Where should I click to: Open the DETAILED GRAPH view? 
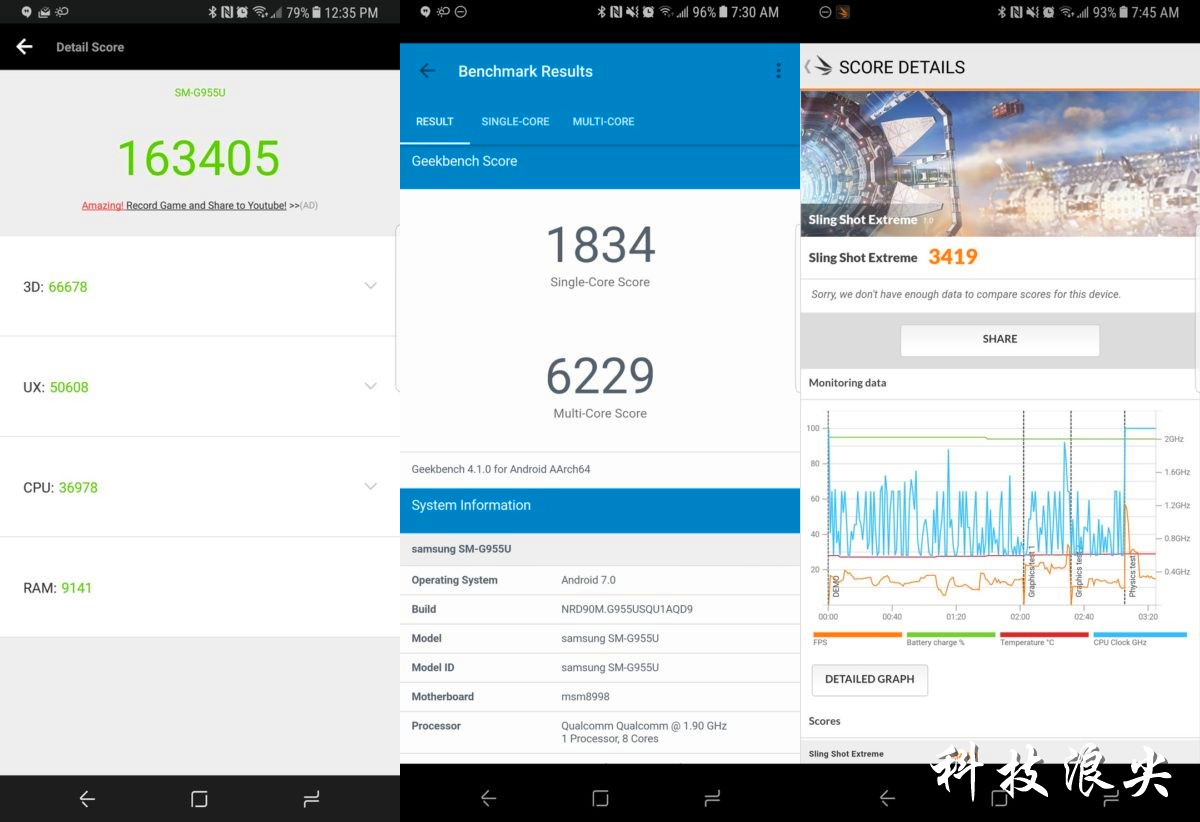pyautogui.click(x=869, y=679)
